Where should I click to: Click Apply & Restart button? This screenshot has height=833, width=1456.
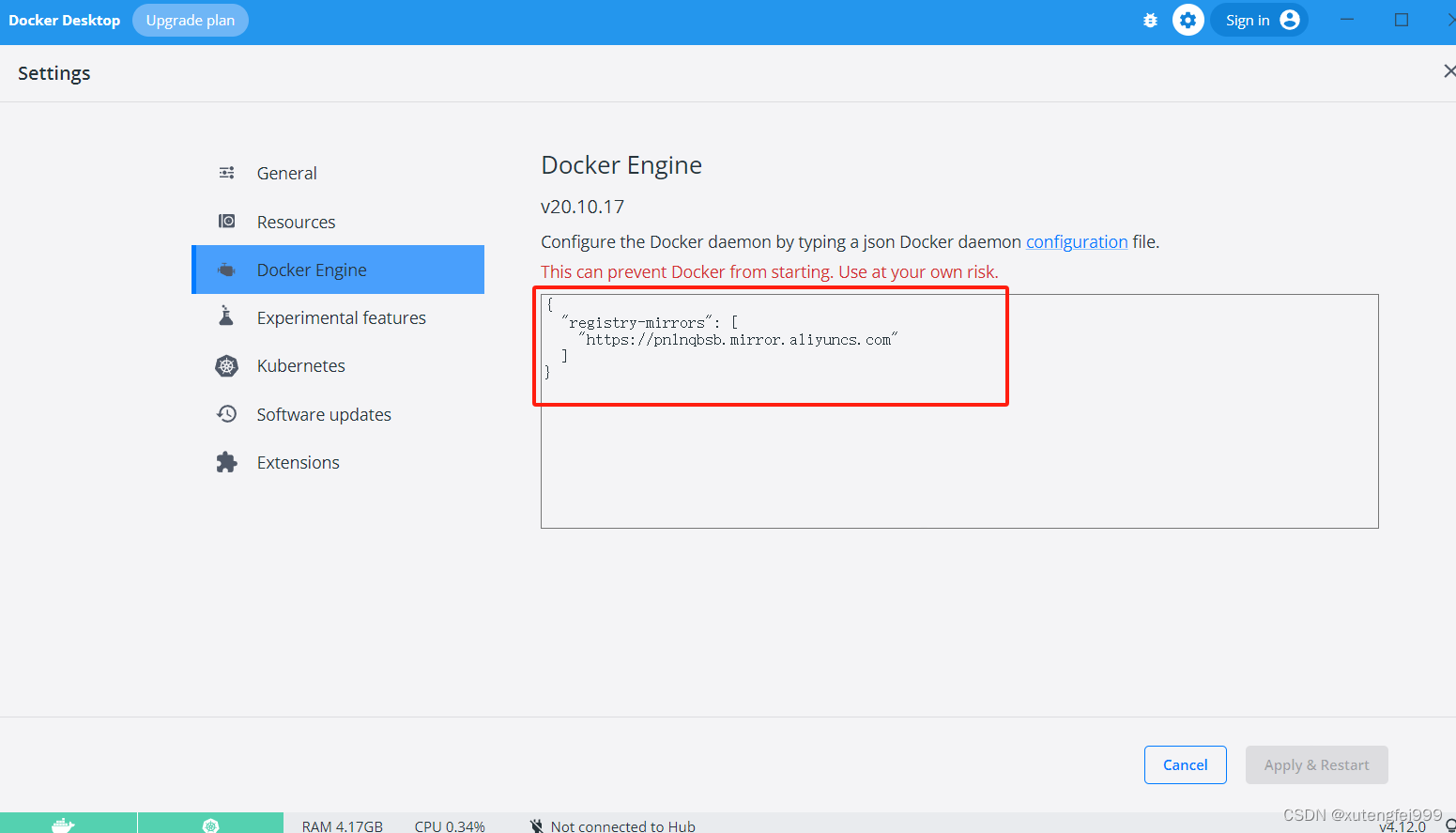coord(1316,764)
